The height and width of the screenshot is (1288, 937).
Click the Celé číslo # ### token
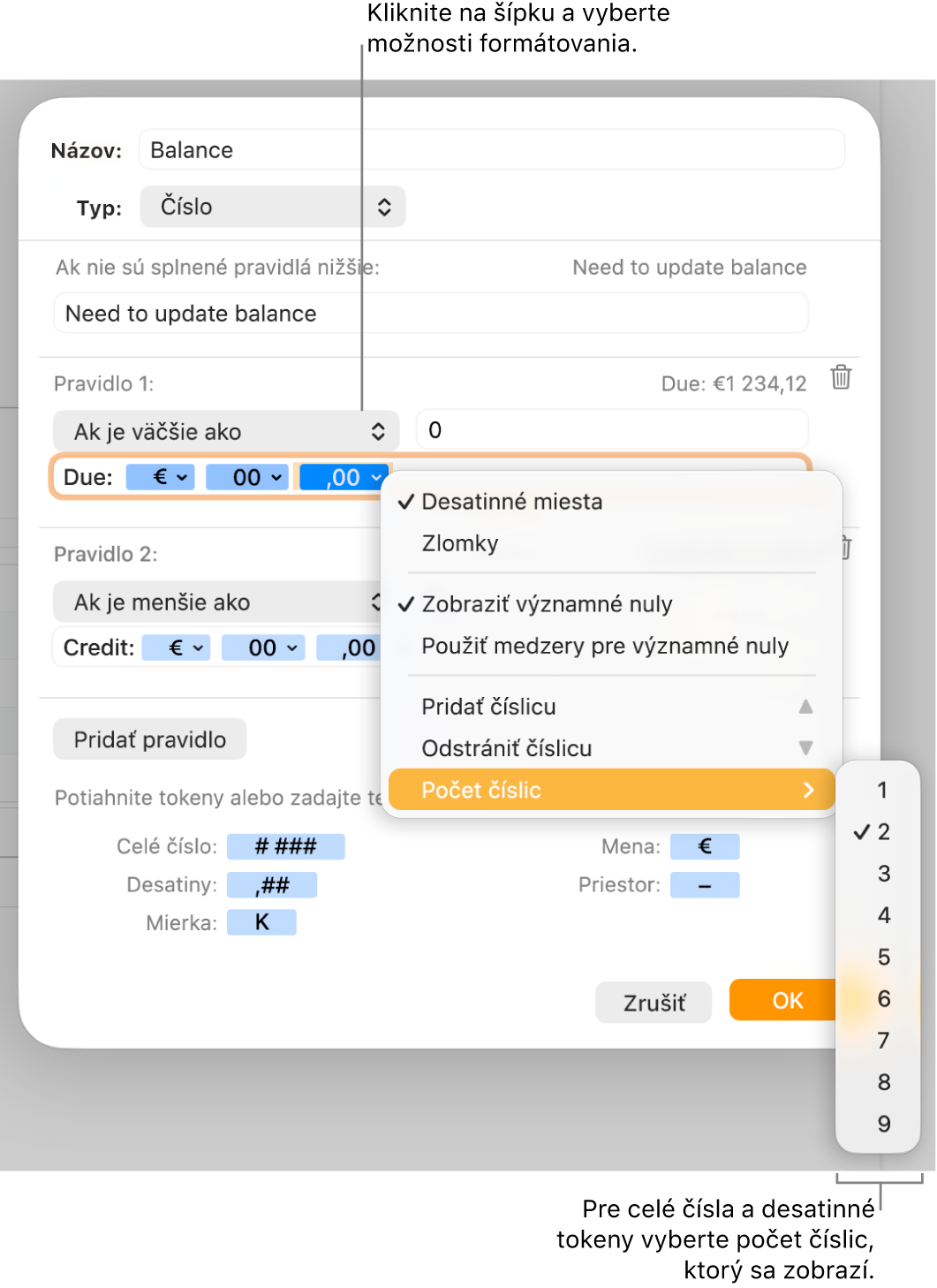(x=285, y=846)
